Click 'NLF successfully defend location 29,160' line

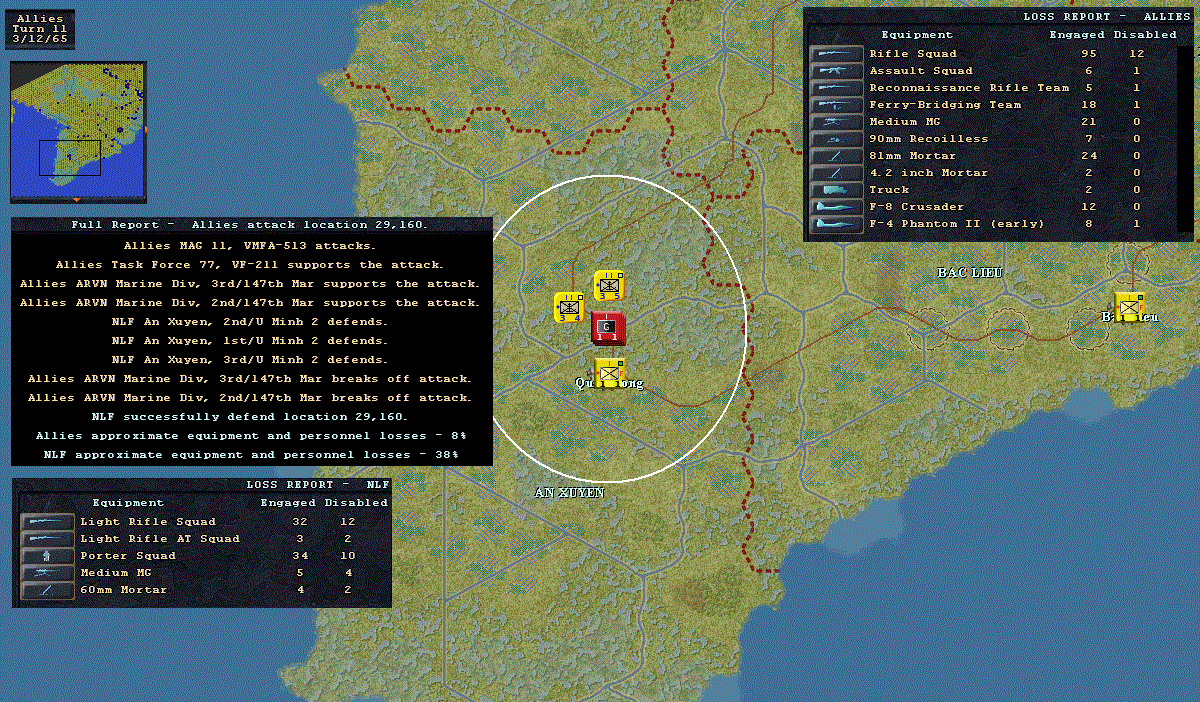[x=250, y=417]
